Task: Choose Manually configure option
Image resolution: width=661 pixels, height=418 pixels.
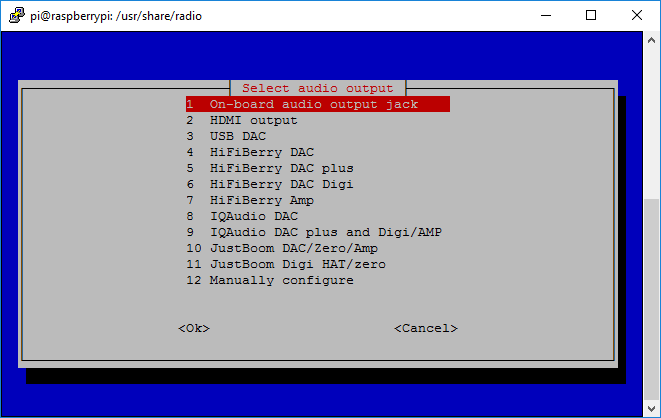Action: pos(281,280)
